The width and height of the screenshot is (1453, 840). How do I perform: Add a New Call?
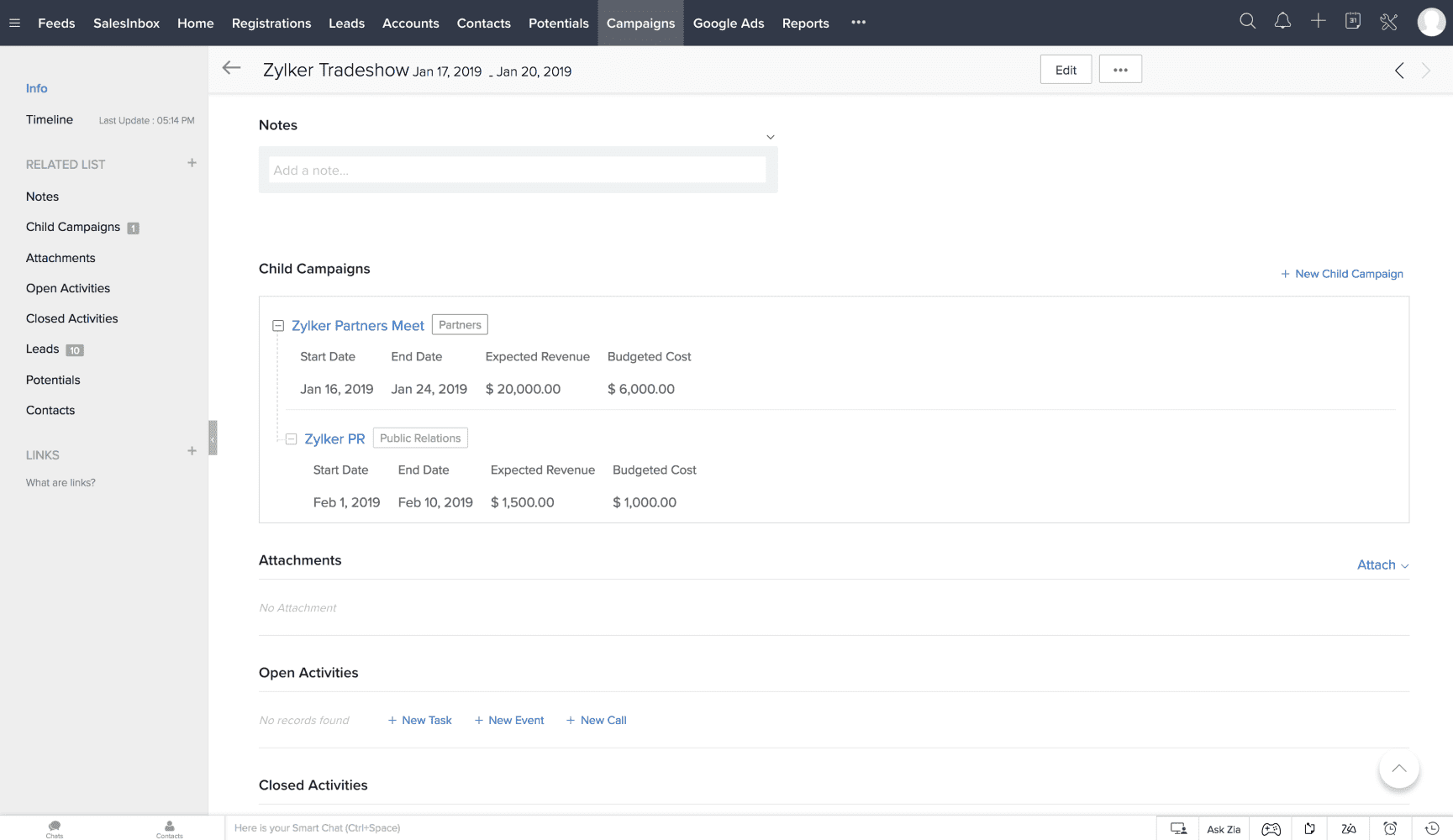(596, 721)
